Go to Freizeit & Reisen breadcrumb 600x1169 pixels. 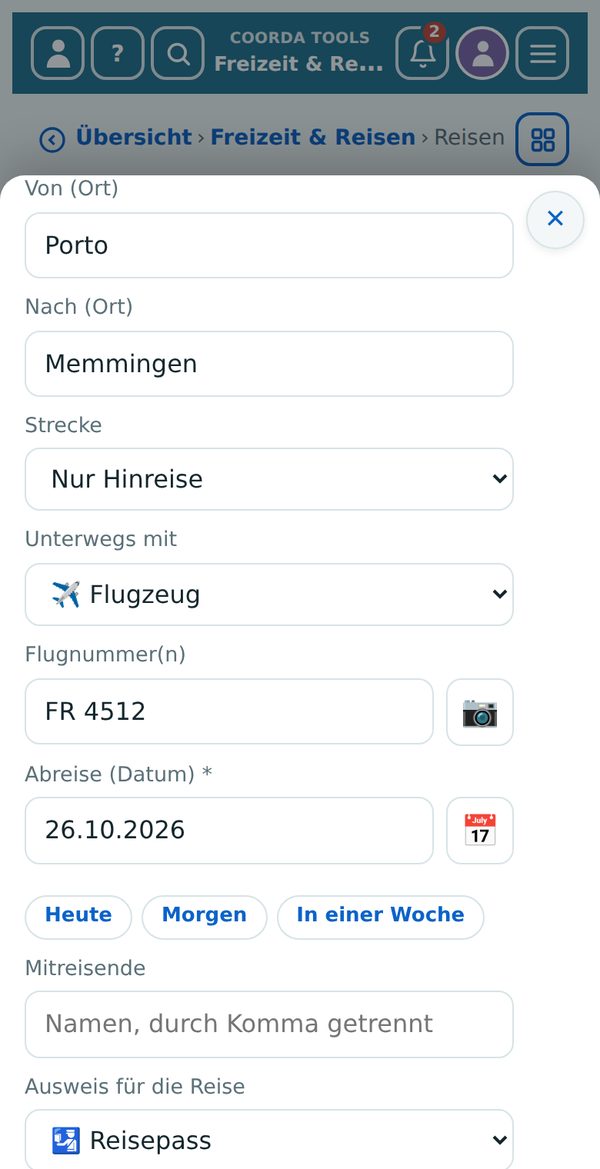(x=313, y=138)
